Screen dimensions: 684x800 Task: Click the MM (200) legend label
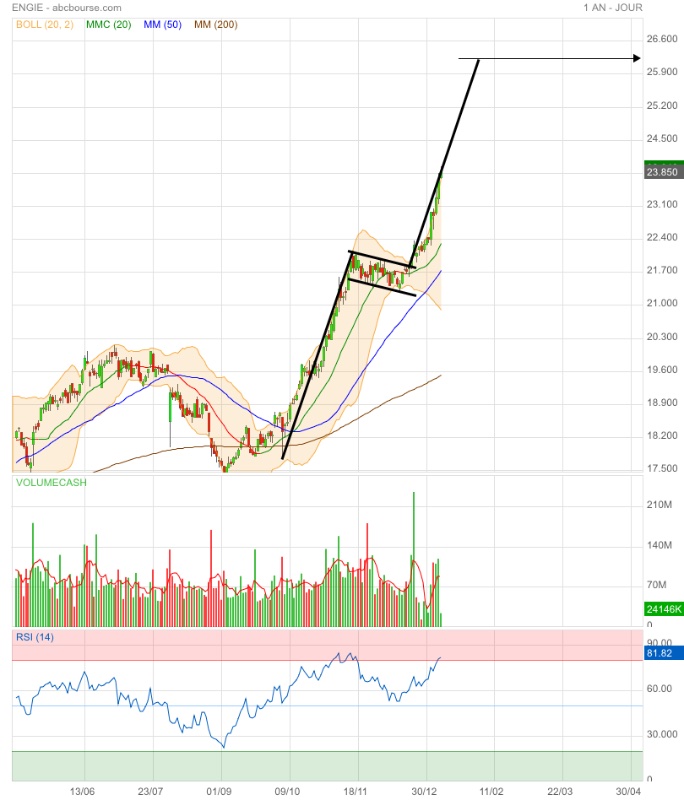click(x=216, y=24)
